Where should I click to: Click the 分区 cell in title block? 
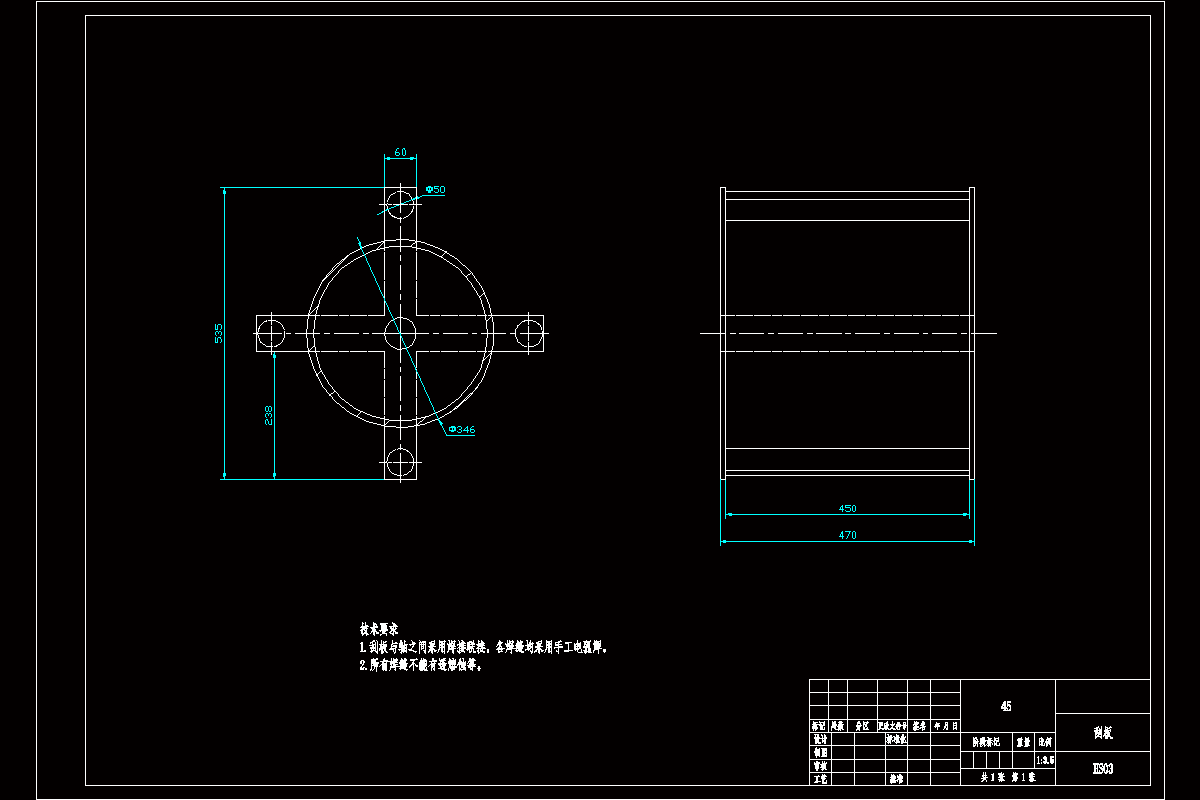coord(862,725)
